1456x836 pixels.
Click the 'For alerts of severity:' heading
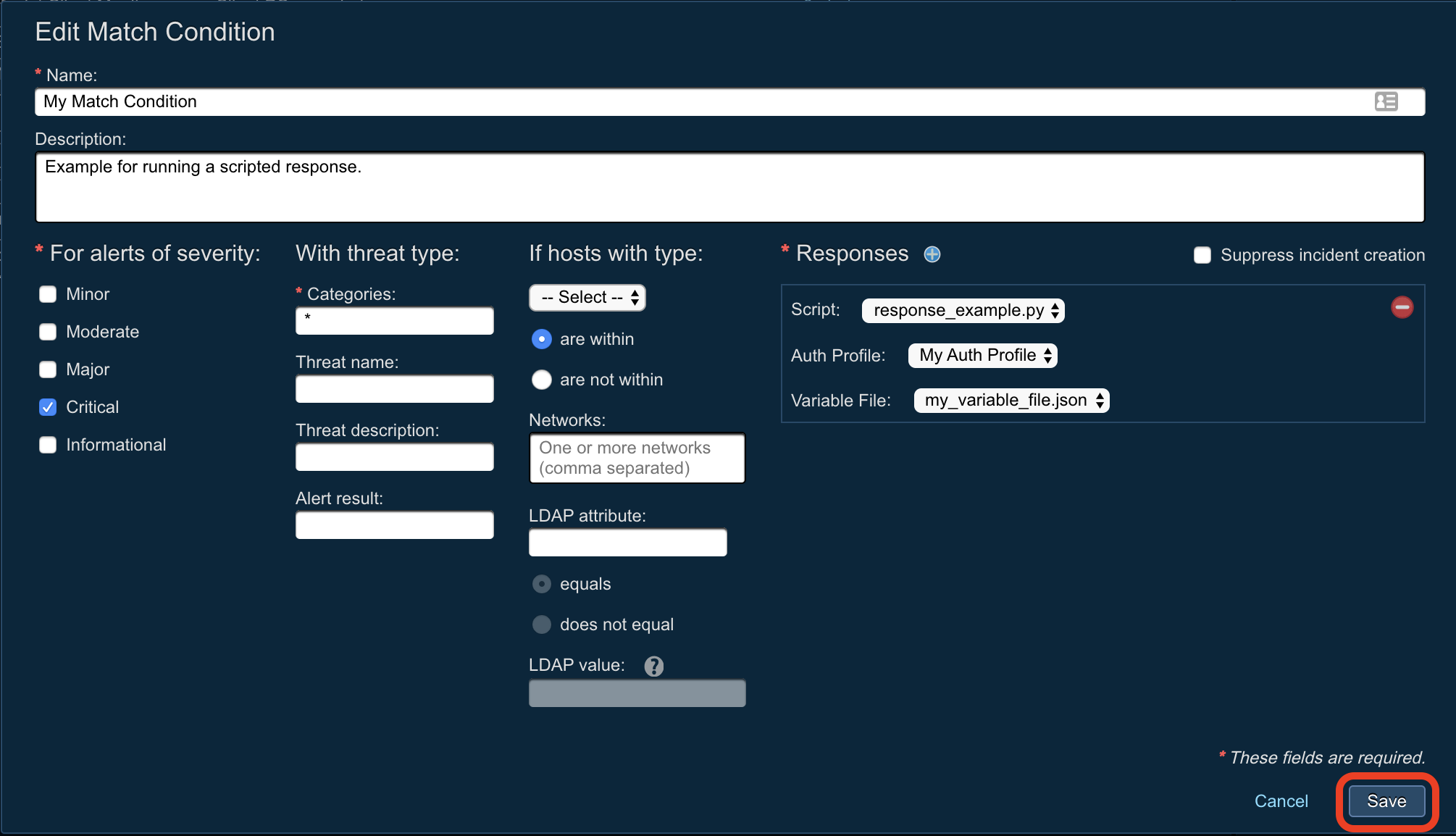(x=155, y=254)
